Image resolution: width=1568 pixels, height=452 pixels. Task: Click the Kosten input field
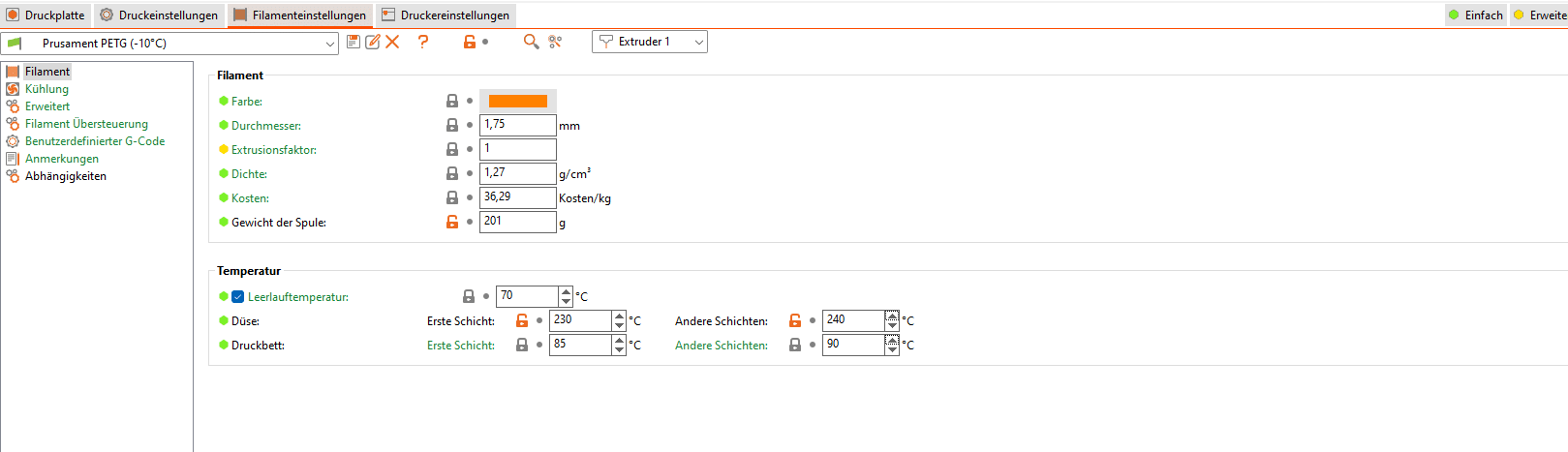pyautogui.click(x=518, y=197)
